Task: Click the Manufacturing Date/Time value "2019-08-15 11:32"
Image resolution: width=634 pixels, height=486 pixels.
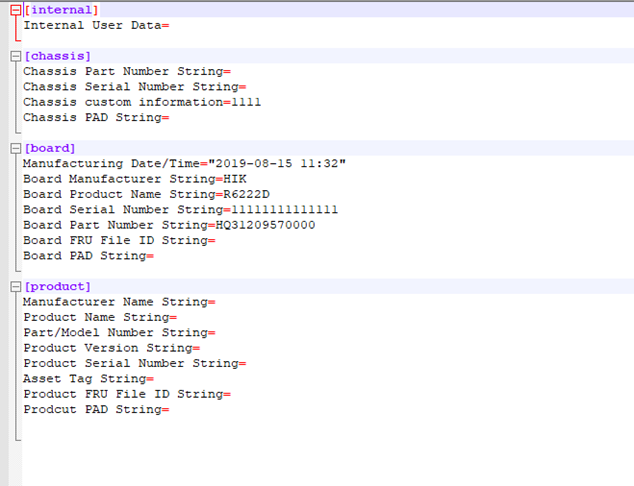Action: pyautogui.click(x=277, y=163)
